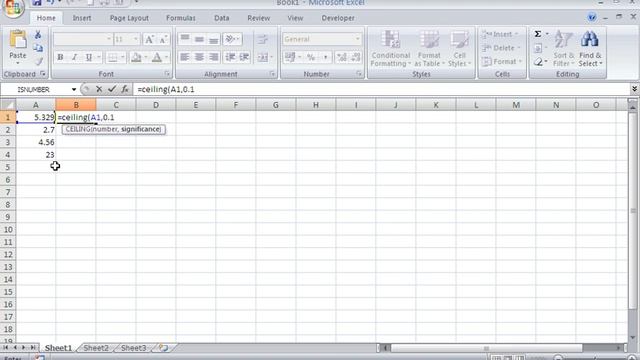Click the Select All corner button
Image resolution: width=640 pixels, height=360 pixels.
8,105
